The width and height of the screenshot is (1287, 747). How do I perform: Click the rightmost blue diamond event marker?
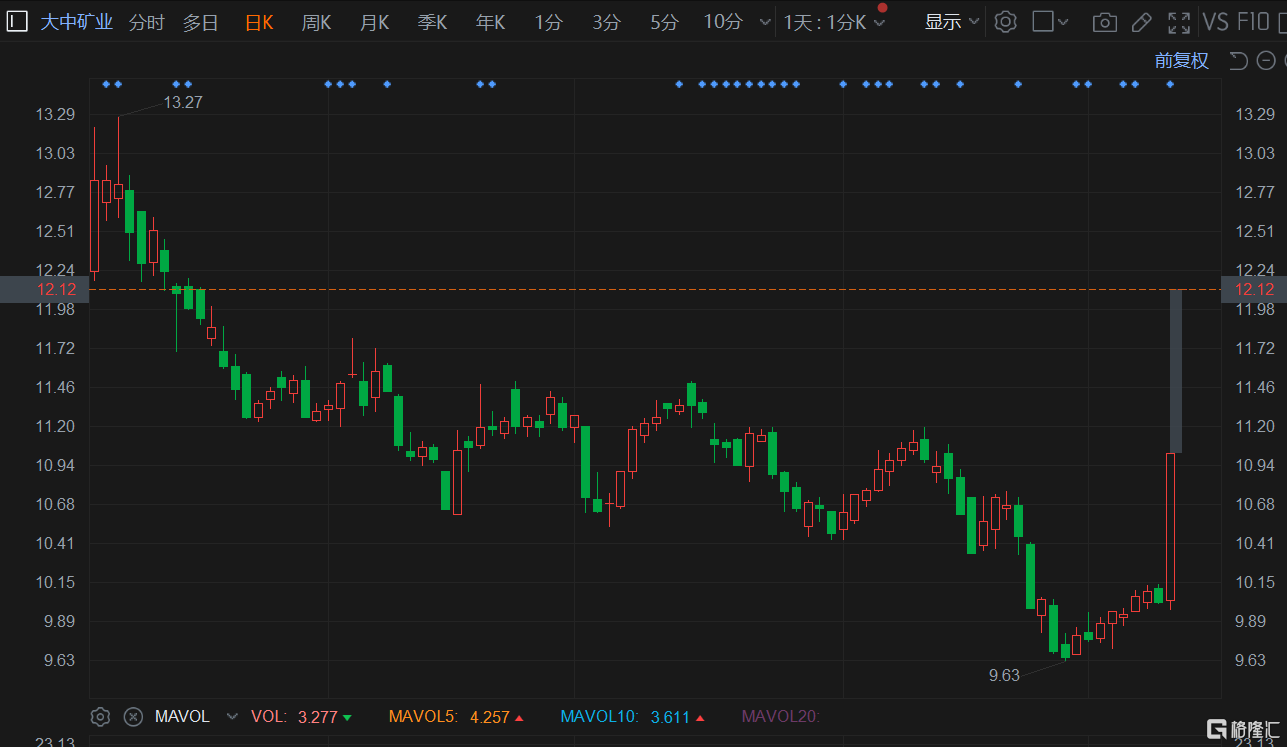pyautogui.click(x=1170, y=84)
